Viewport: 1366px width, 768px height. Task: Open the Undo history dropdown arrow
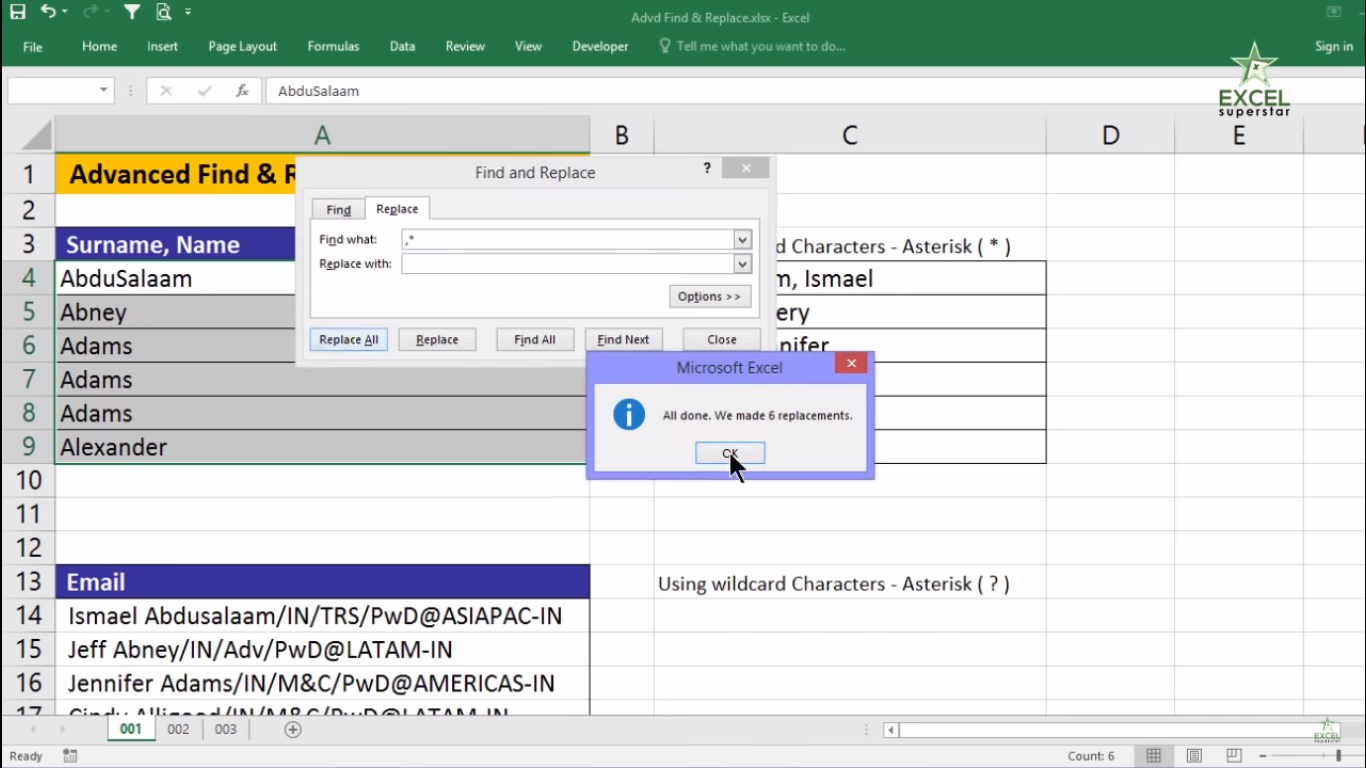point(65,13)
